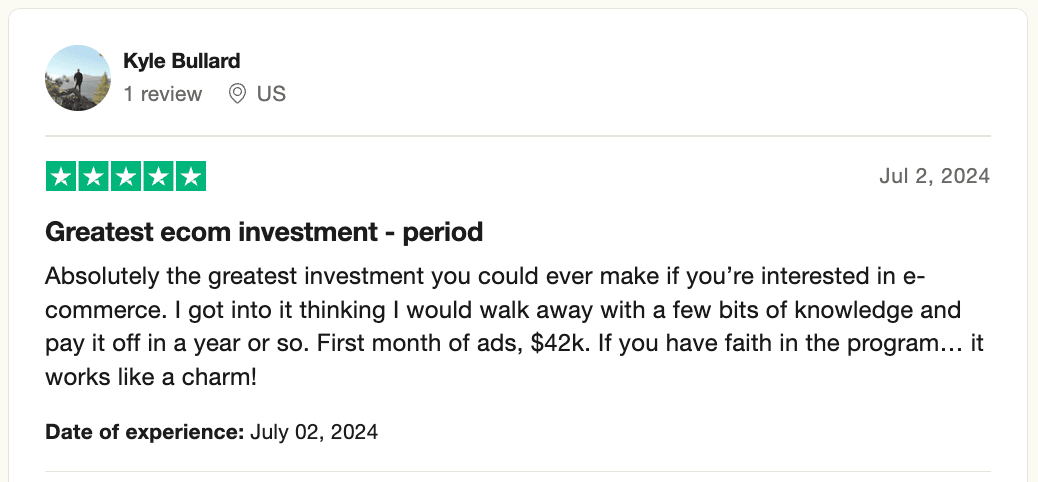Select the fifth and last rating star
This screenshot has width=1038, height=482.
click(x=190, y=177)
